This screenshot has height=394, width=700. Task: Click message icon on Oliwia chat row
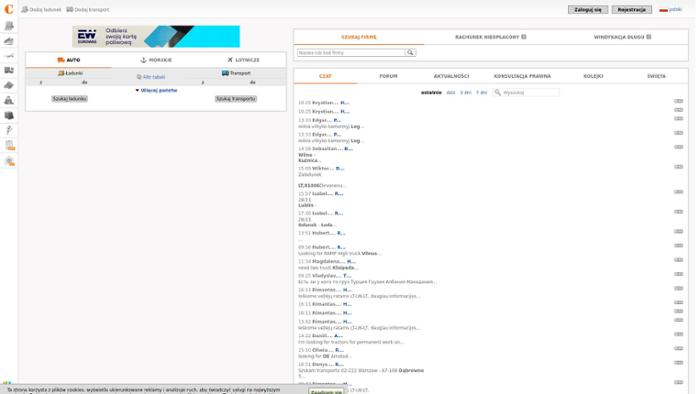(679, 348)
